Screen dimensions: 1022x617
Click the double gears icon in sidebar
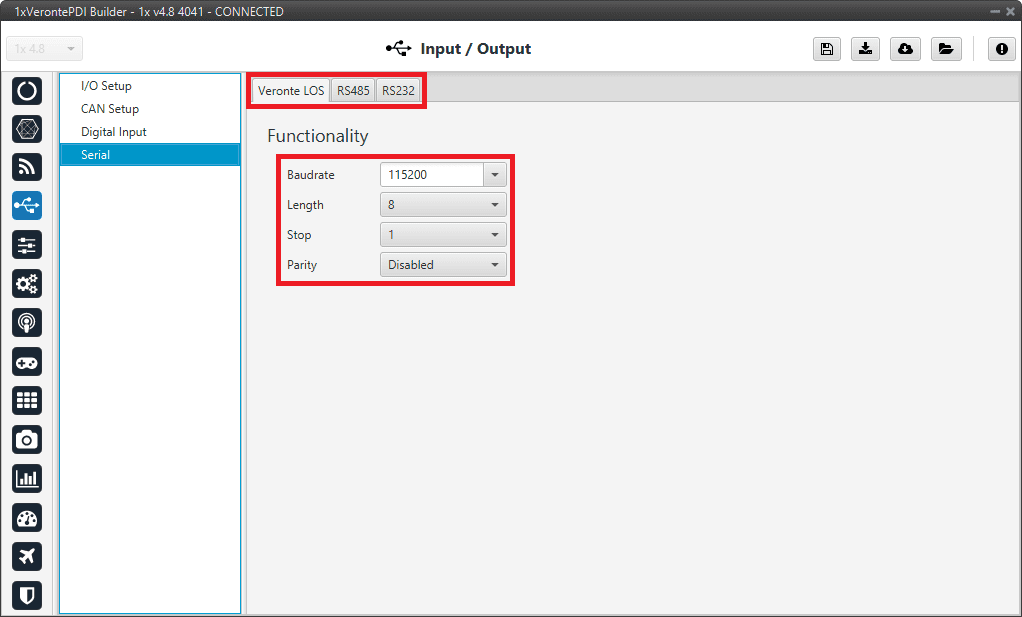click(27, 284)
